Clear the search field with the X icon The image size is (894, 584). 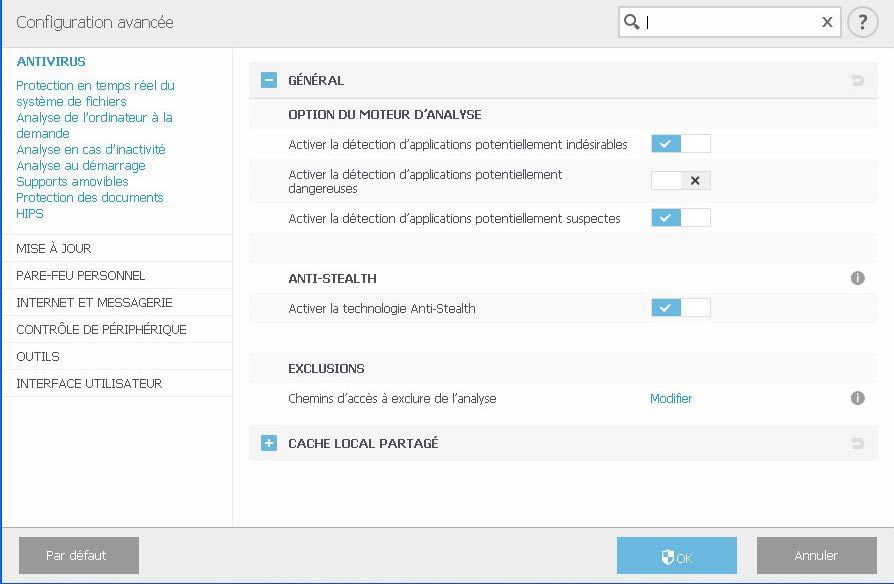pos(827,22)
